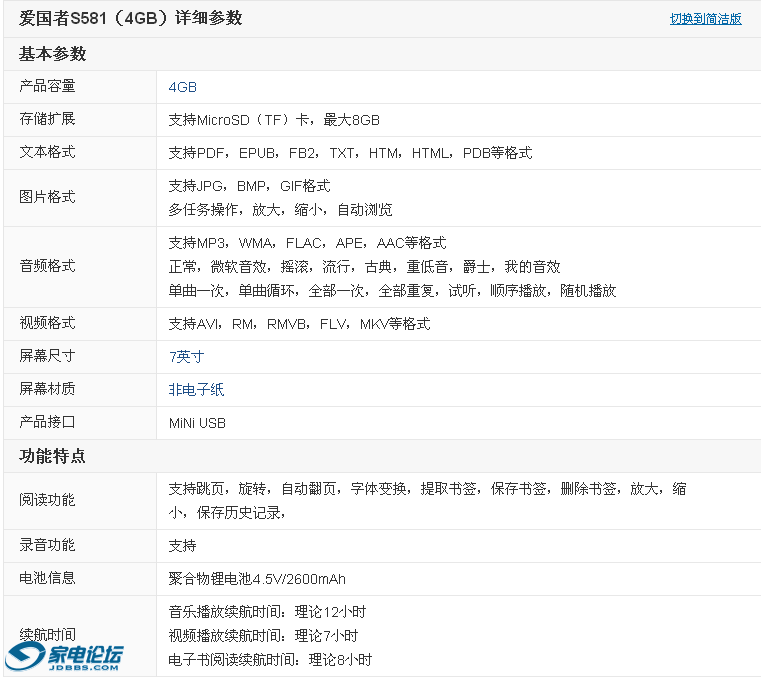Select the 文本格式 row label

point(47,152)
